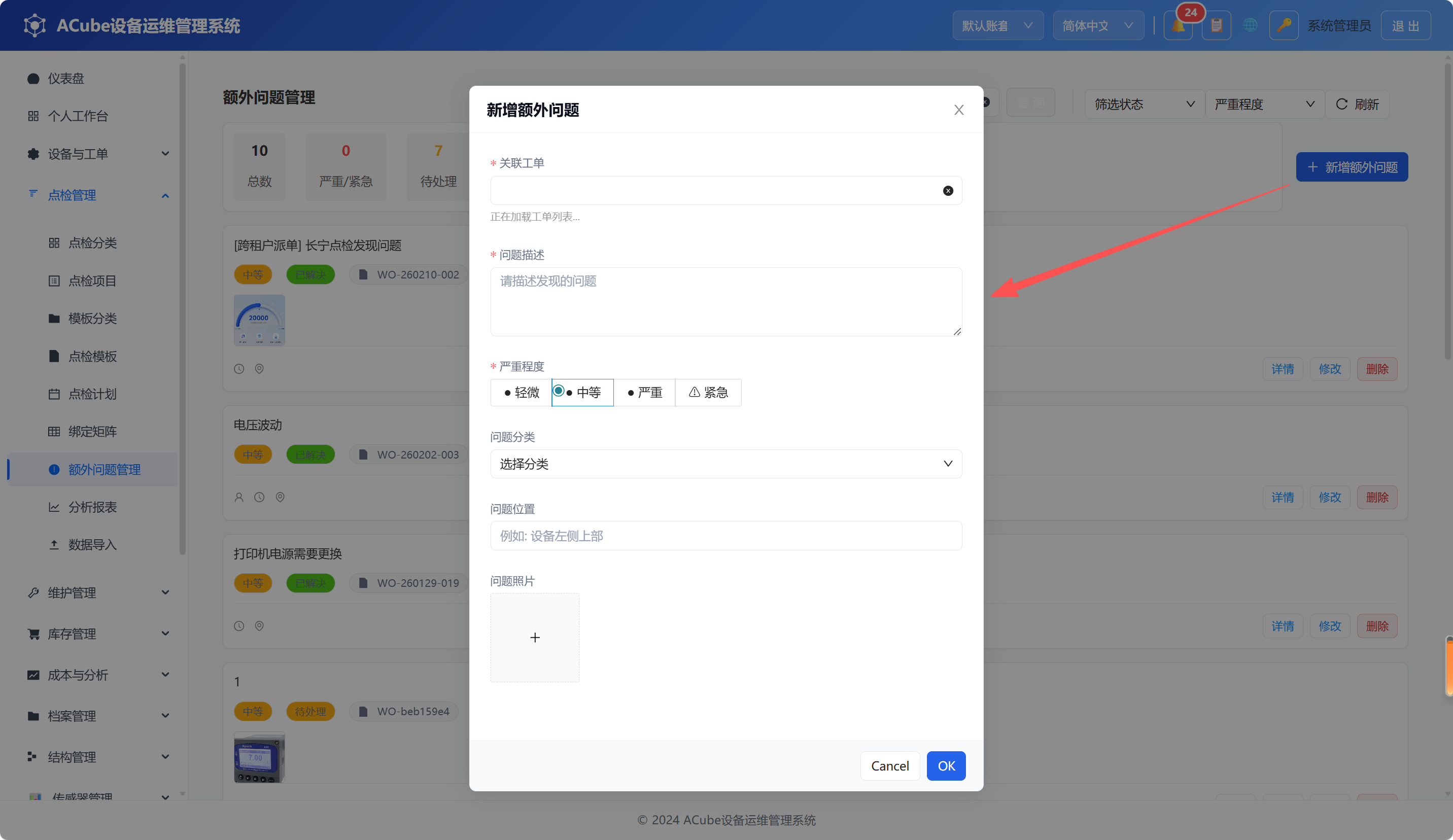This screenshot has width=1453, height=840.
Task: Open the 默认账套 dropdown
Action: pos(997,25)
